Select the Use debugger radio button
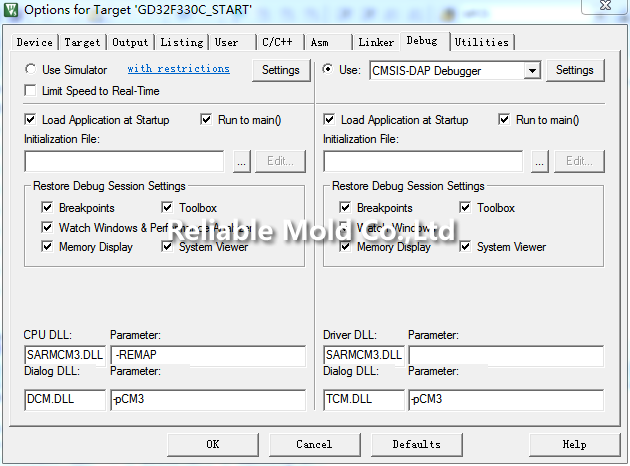The height and width of the screenshot is (466, 630). coord(329,70)
